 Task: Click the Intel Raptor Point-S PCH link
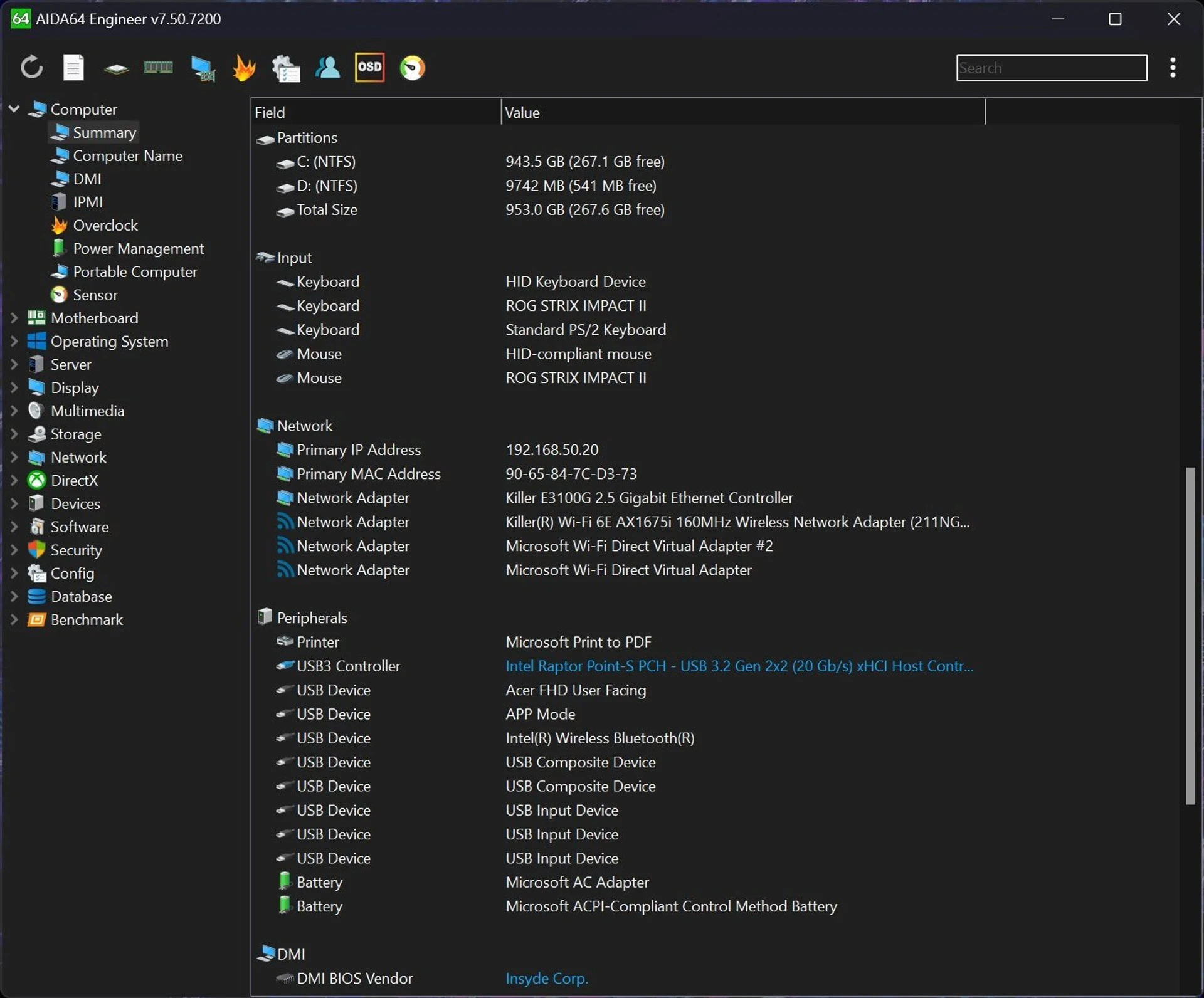coord(739,666)
